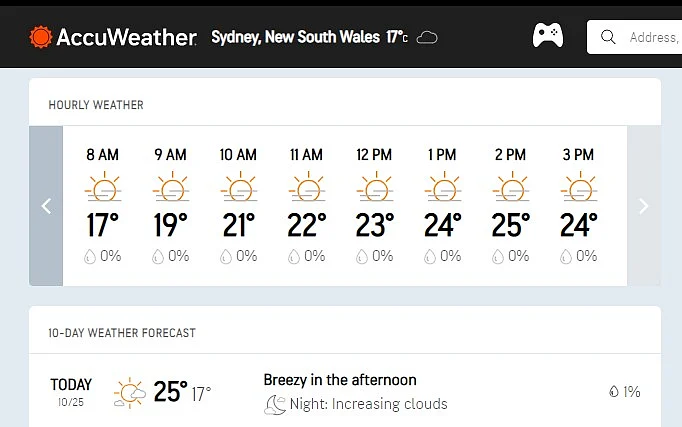Click the cloud icon beside 17°c

tap(427, 38)
